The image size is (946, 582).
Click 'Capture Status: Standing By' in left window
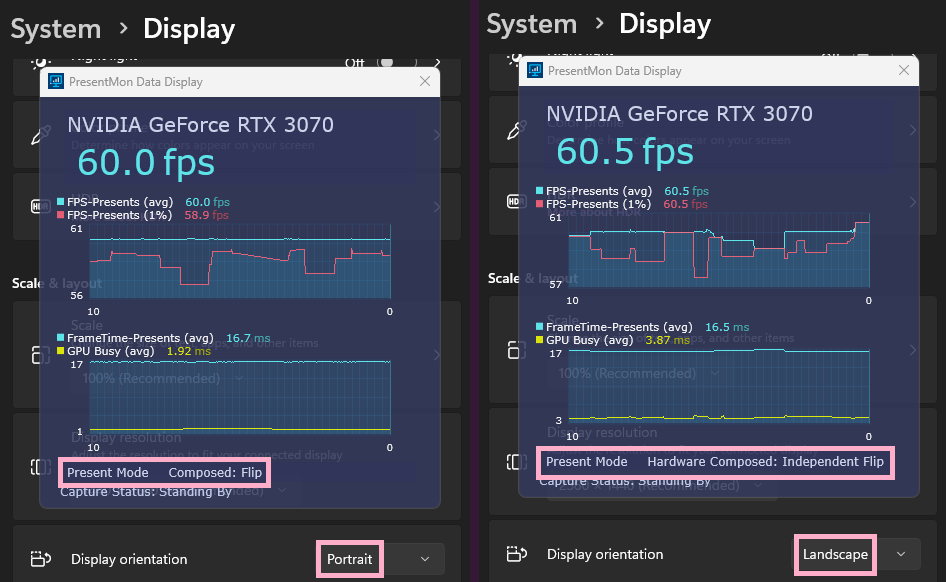[145, 492]
